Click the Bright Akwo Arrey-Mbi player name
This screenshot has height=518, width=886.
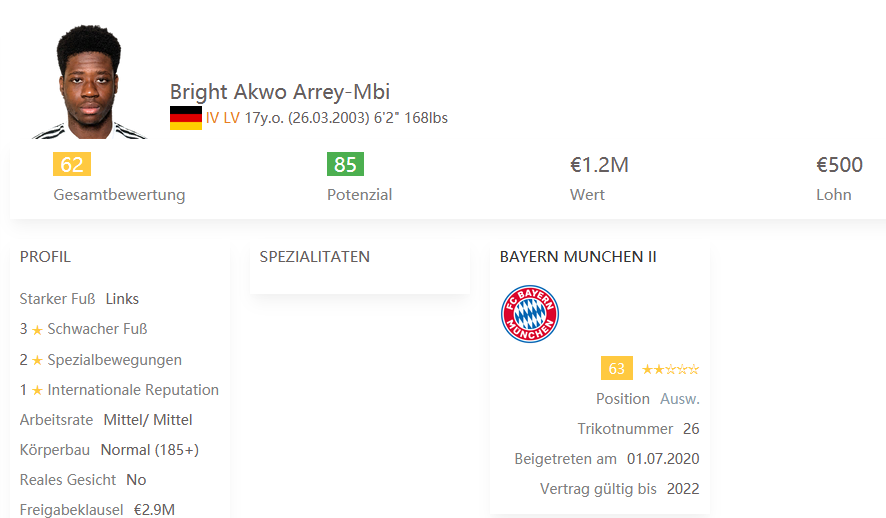280,92
